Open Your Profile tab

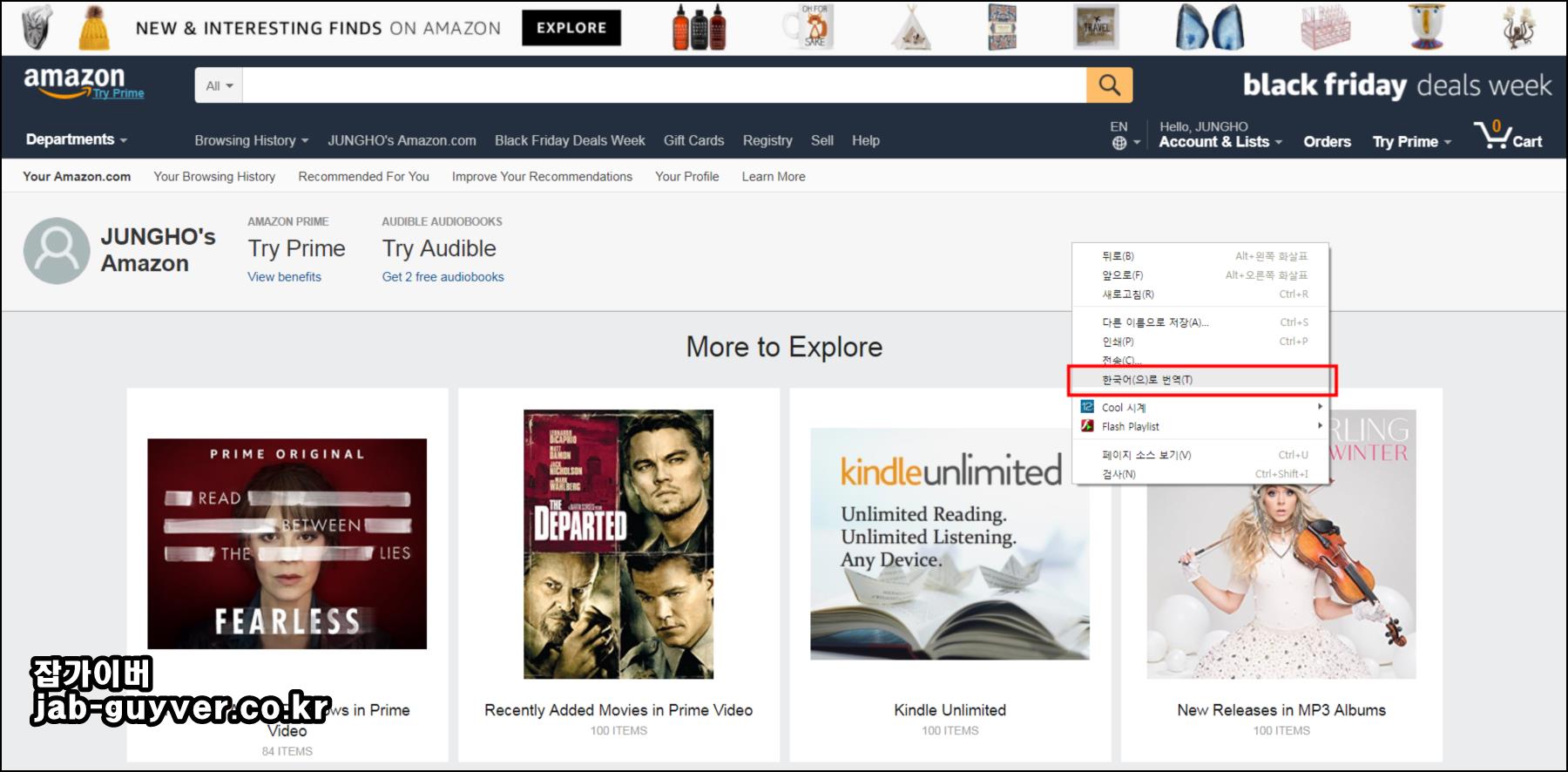click(687, 176)
